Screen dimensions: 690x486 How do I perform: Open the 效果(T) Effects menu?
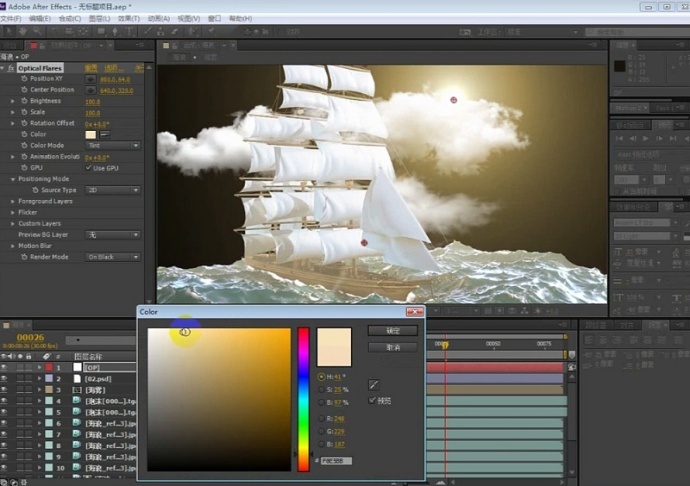coord(129,19)
